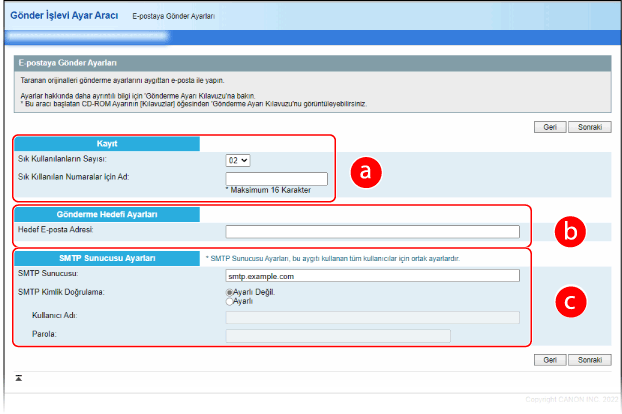Viewport: 622px width, 414px height.
Task: Click the 'Kullanıcı Adı' input field
Action: click(372, 317)
